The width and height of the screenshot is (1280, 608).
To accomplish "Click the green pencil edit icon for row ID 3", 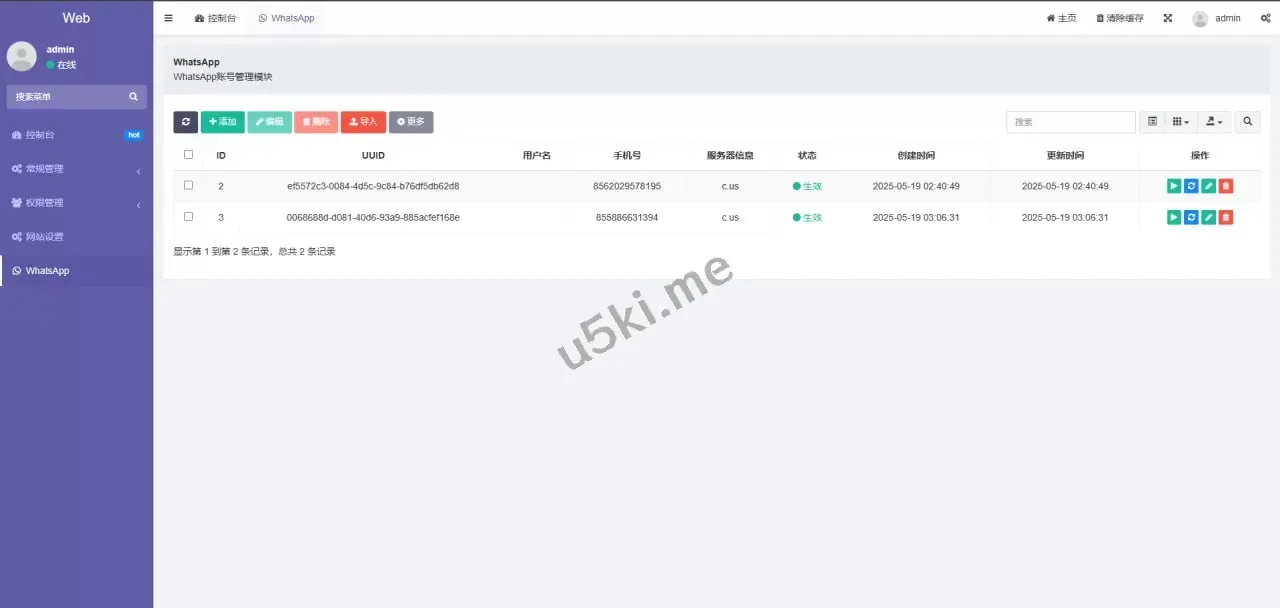I will [1208, 217].
